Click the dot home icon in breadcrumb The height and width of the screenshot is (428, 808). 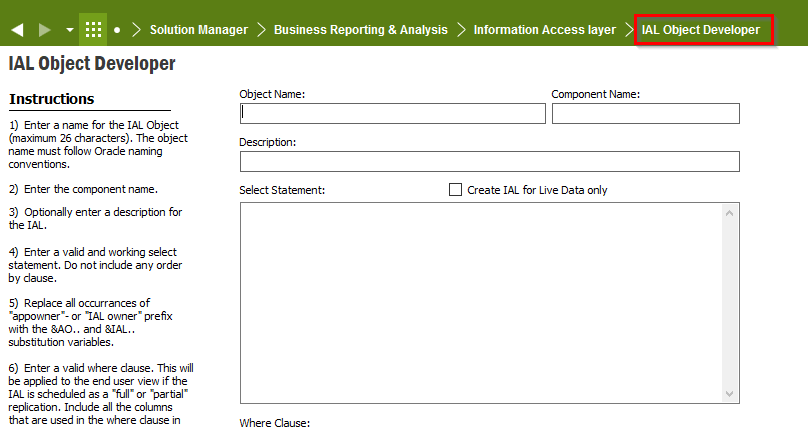117,30
